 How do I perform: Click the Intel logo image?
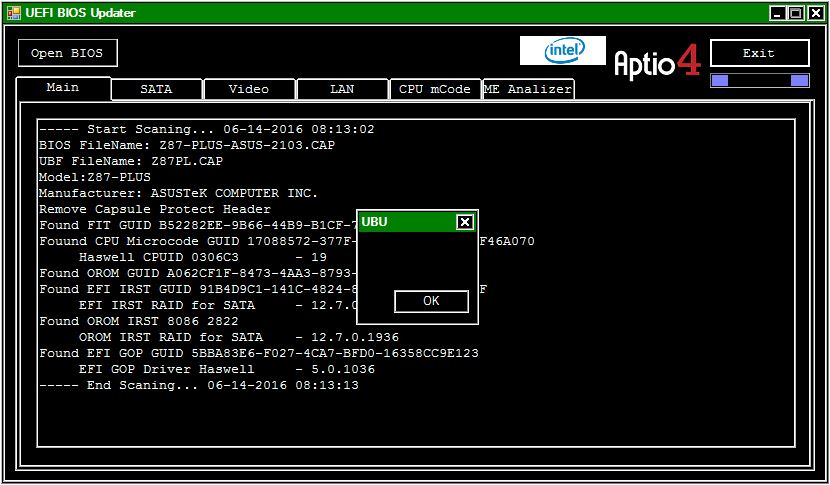point(563,51)
